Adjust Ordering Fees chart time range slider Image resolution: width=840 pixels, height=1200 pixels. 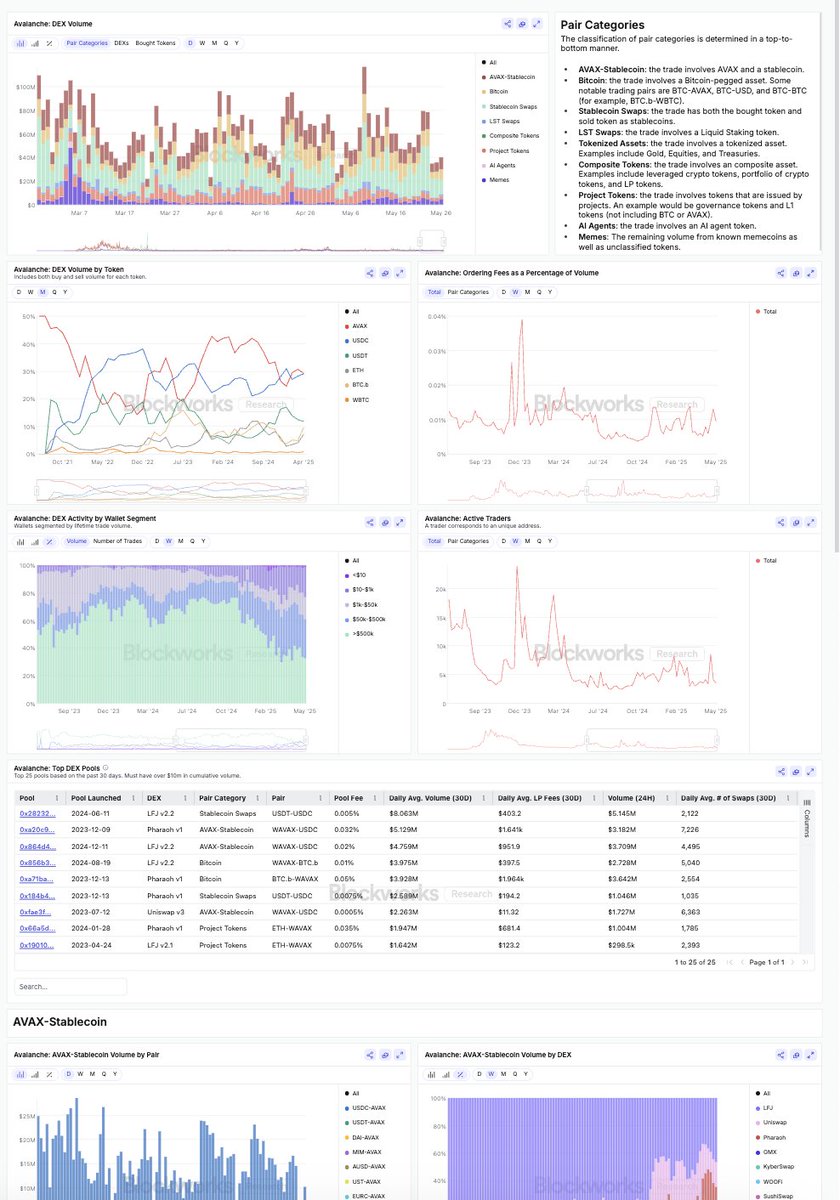point(652,490)
